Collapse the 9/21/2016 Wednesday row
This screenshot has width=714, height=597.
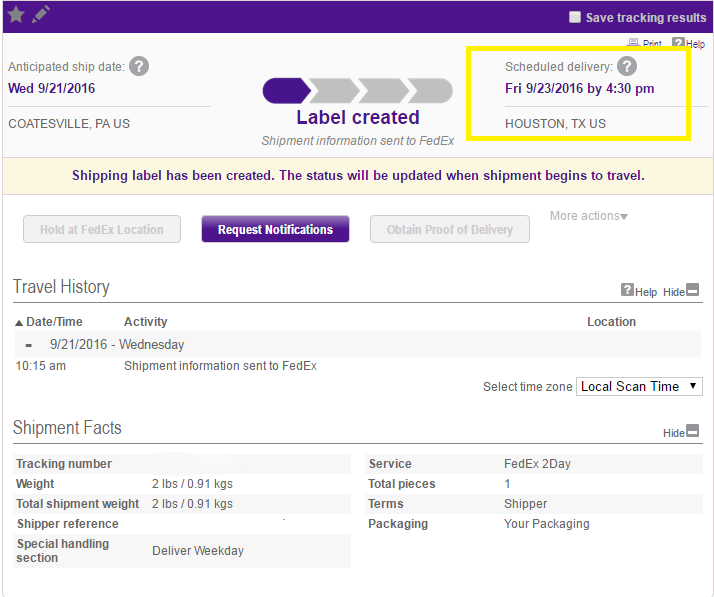pos(29,345)
